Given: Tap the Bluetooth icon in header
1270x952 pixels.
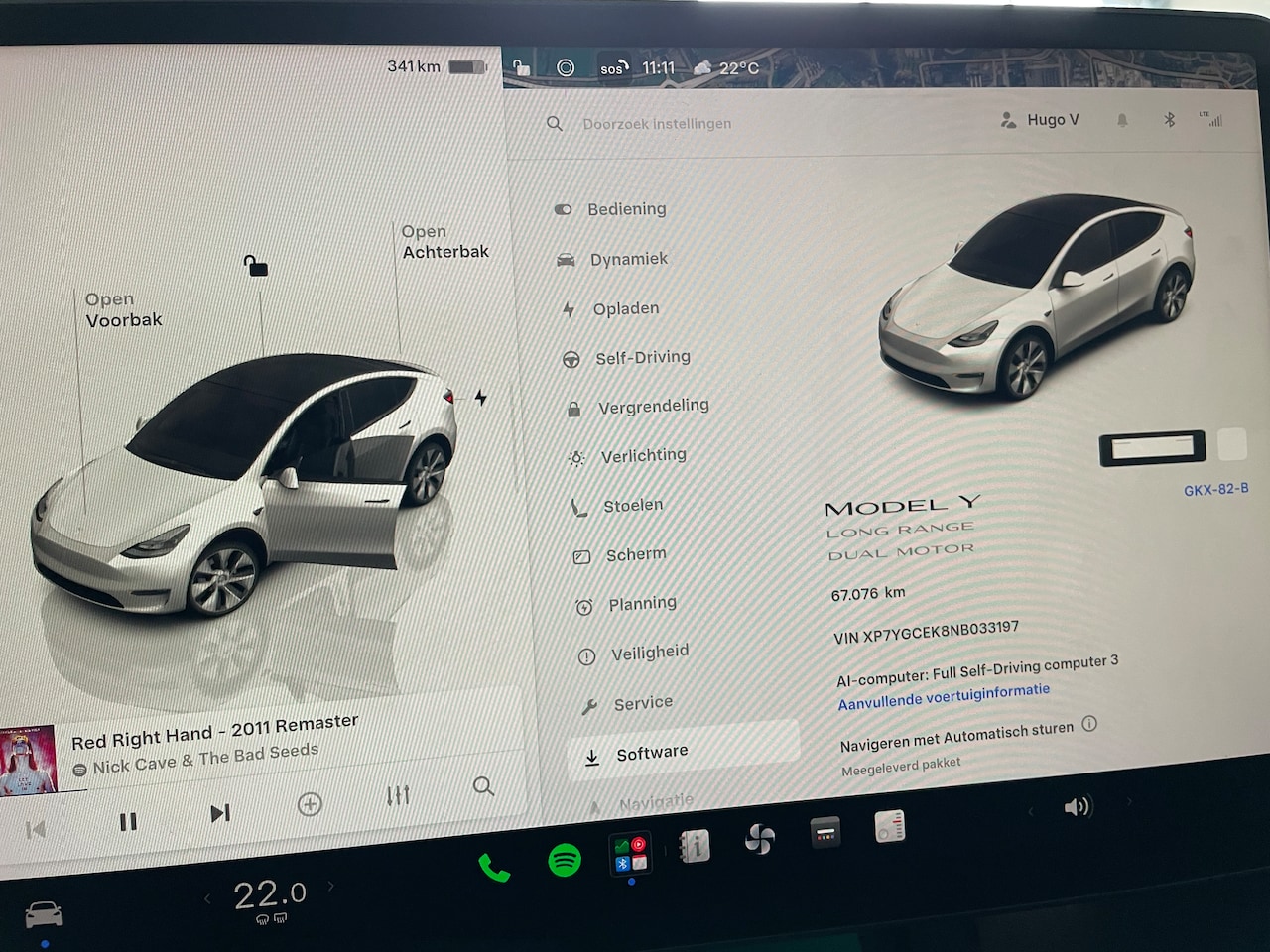Looking at the screenshot, I should [x=1169, y=120].
